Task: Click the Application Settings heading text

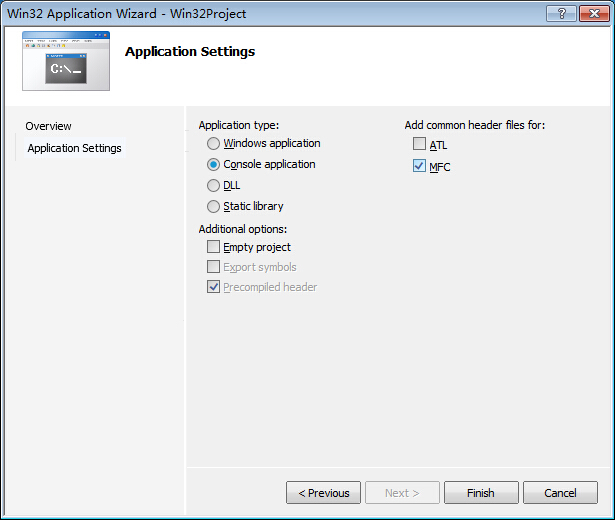Action: (x=190, y=52)
